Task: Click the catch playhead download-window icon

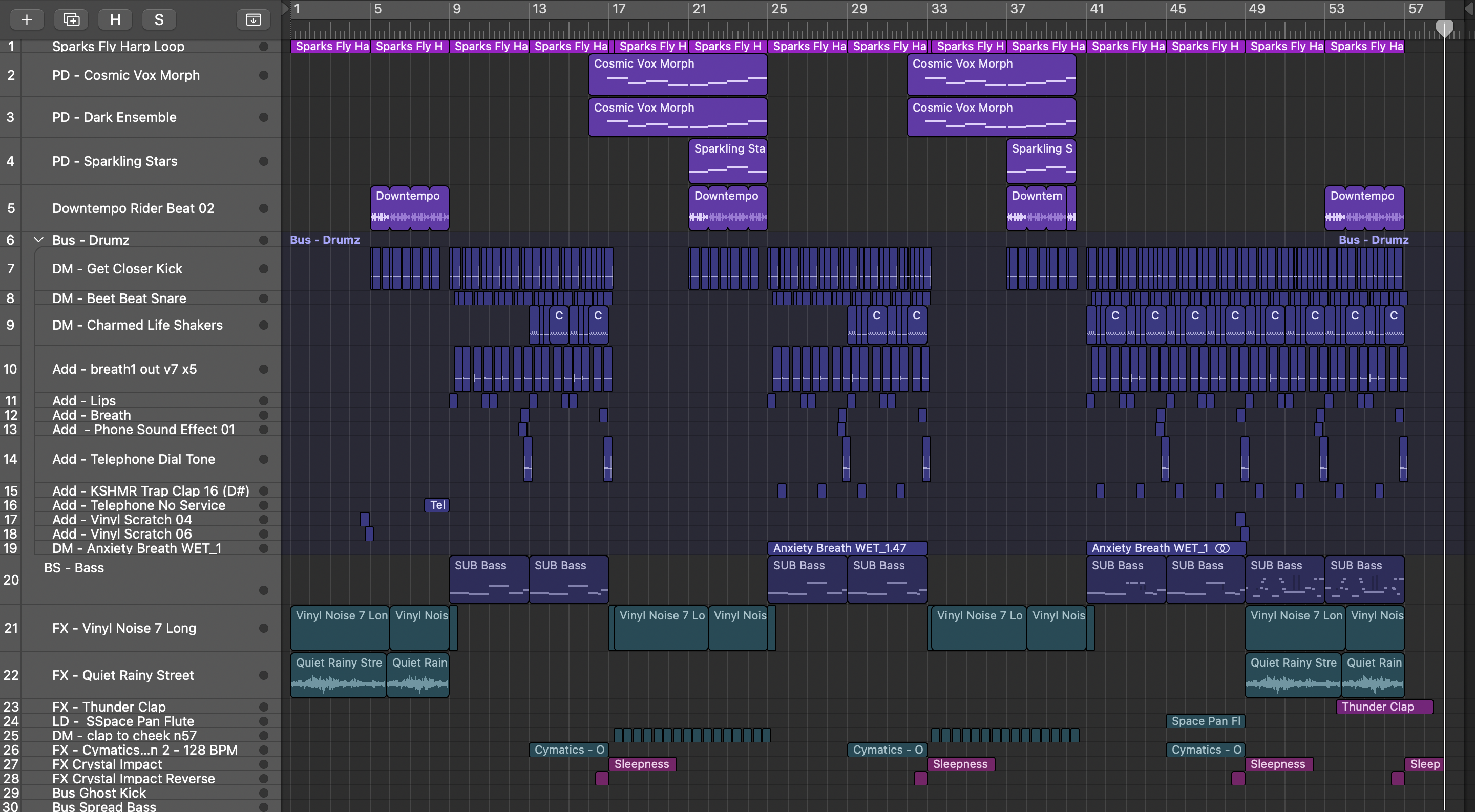Action: tap(253, 19)
